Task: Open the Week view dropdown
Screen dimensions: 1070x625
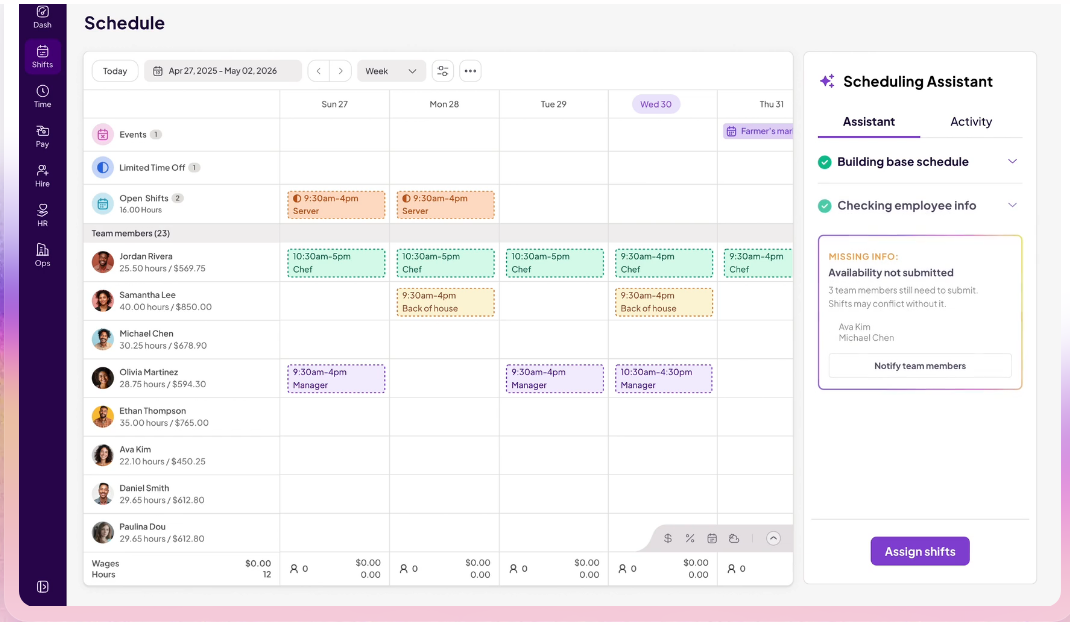Action: 391,71
